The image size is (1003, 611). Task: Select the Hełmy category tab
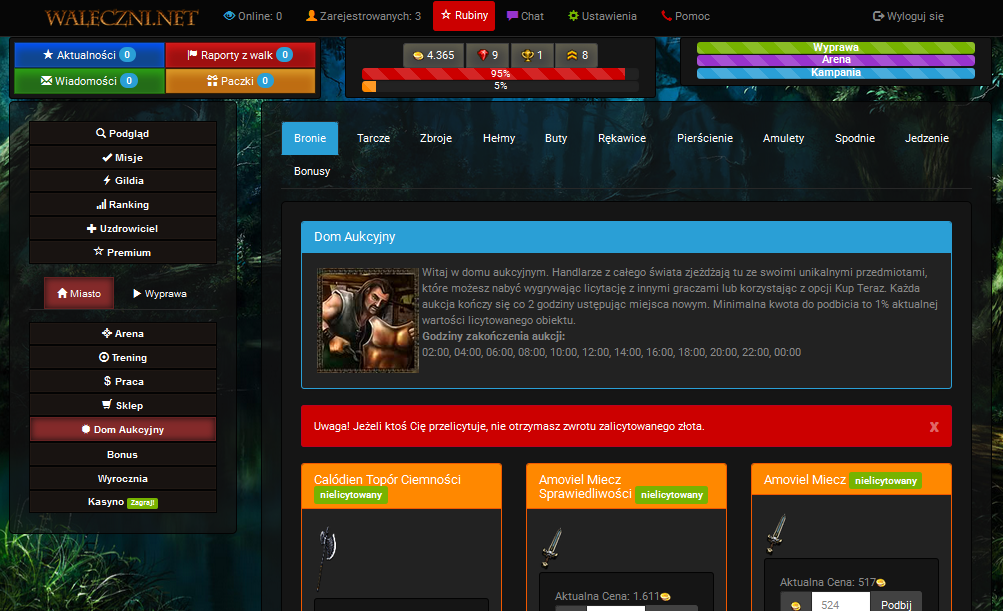click(x=499, y=138)
